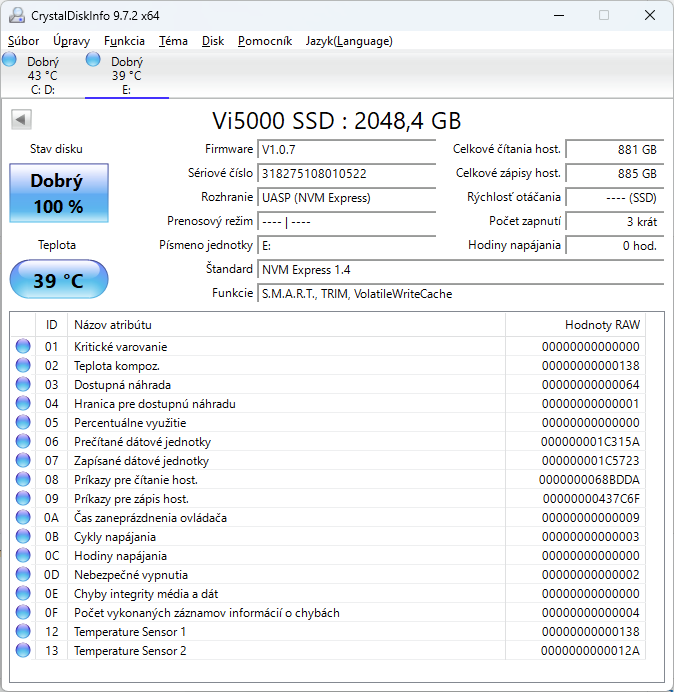
Task: Click status orb of Dostupná náhrada row
Action: point(23,384)
